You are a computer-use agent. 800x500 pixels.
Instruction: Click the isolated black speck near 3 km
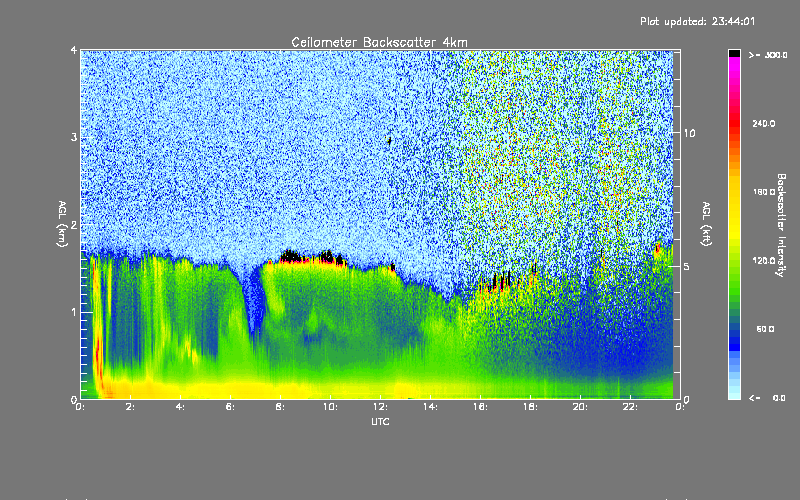[x=389, y=140]
